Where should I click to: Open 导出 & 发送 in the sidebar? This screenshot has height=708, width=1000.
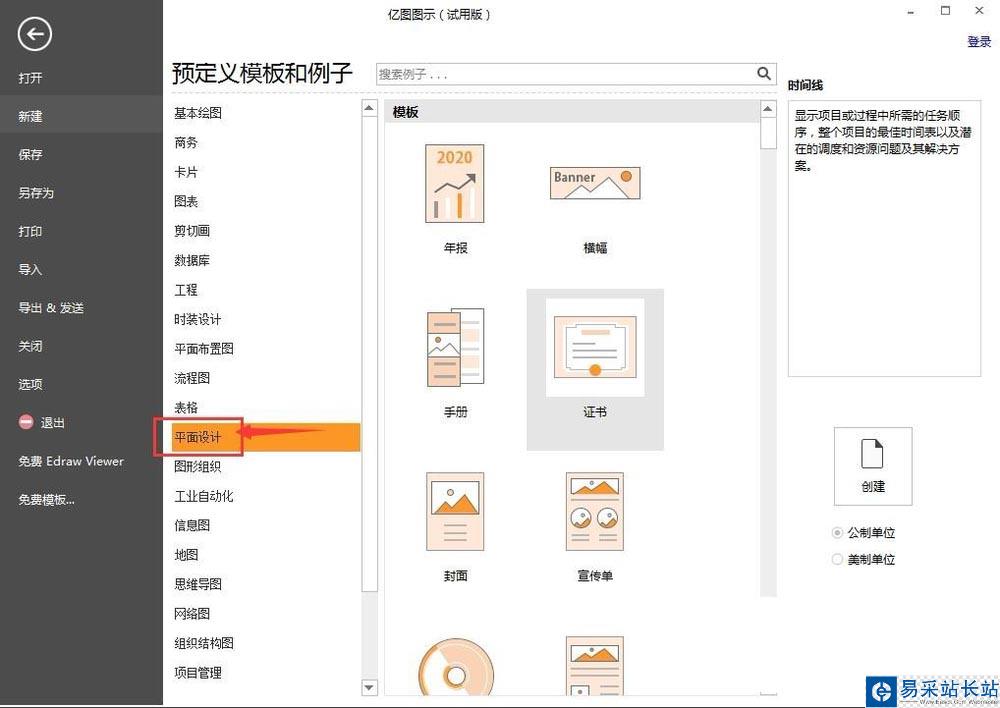51,307
